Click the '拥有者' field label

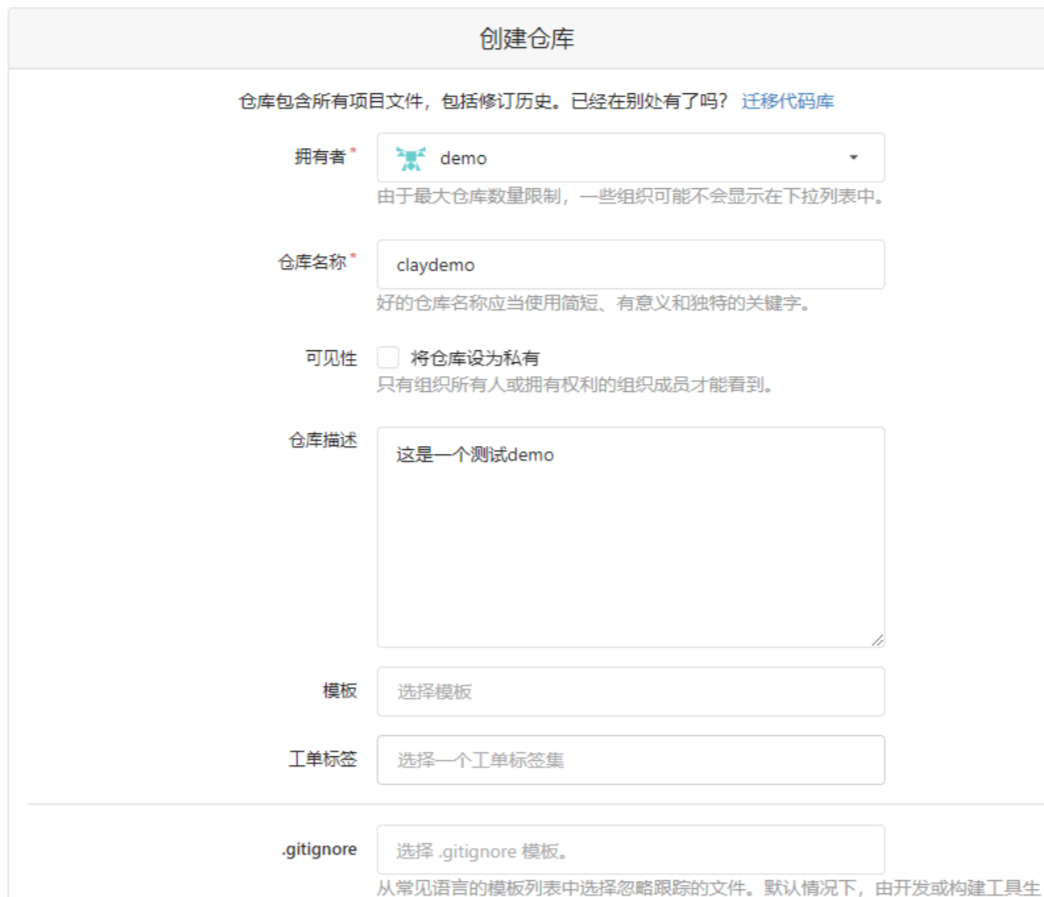[x=319, y=157]
